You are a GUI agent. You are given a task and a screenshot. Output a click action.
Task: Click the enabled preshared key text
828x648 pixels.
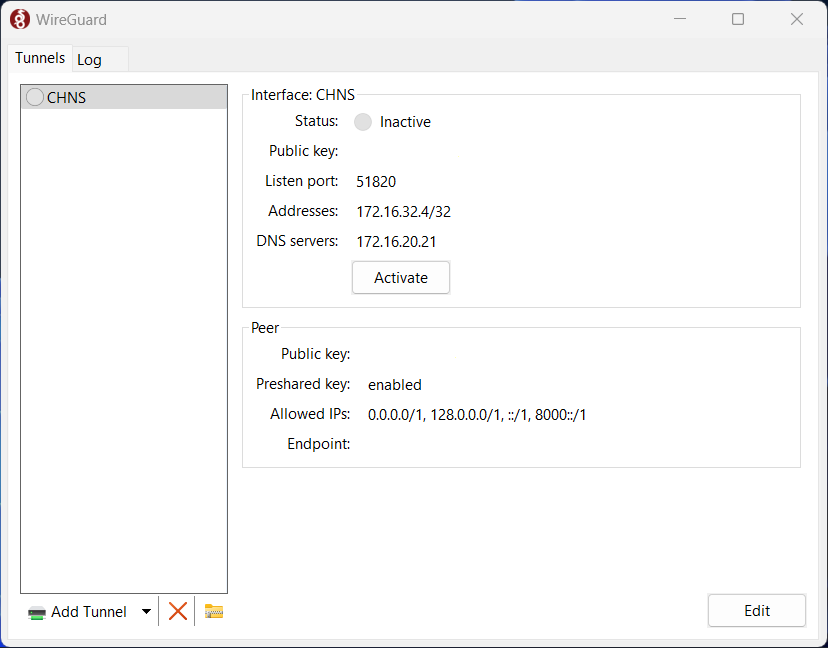394,384
